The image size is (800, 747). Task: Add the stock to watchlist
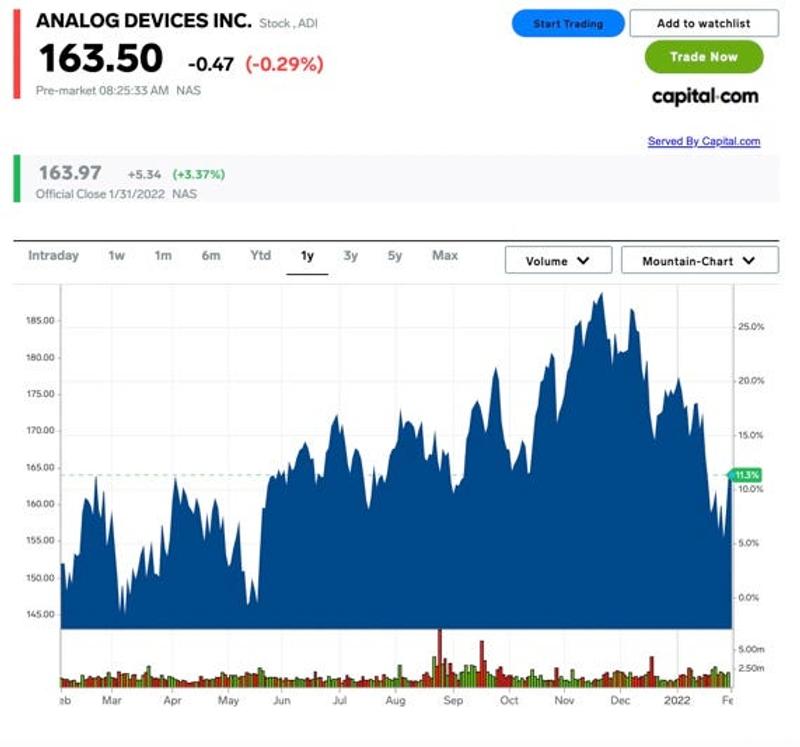click(704, 23)
